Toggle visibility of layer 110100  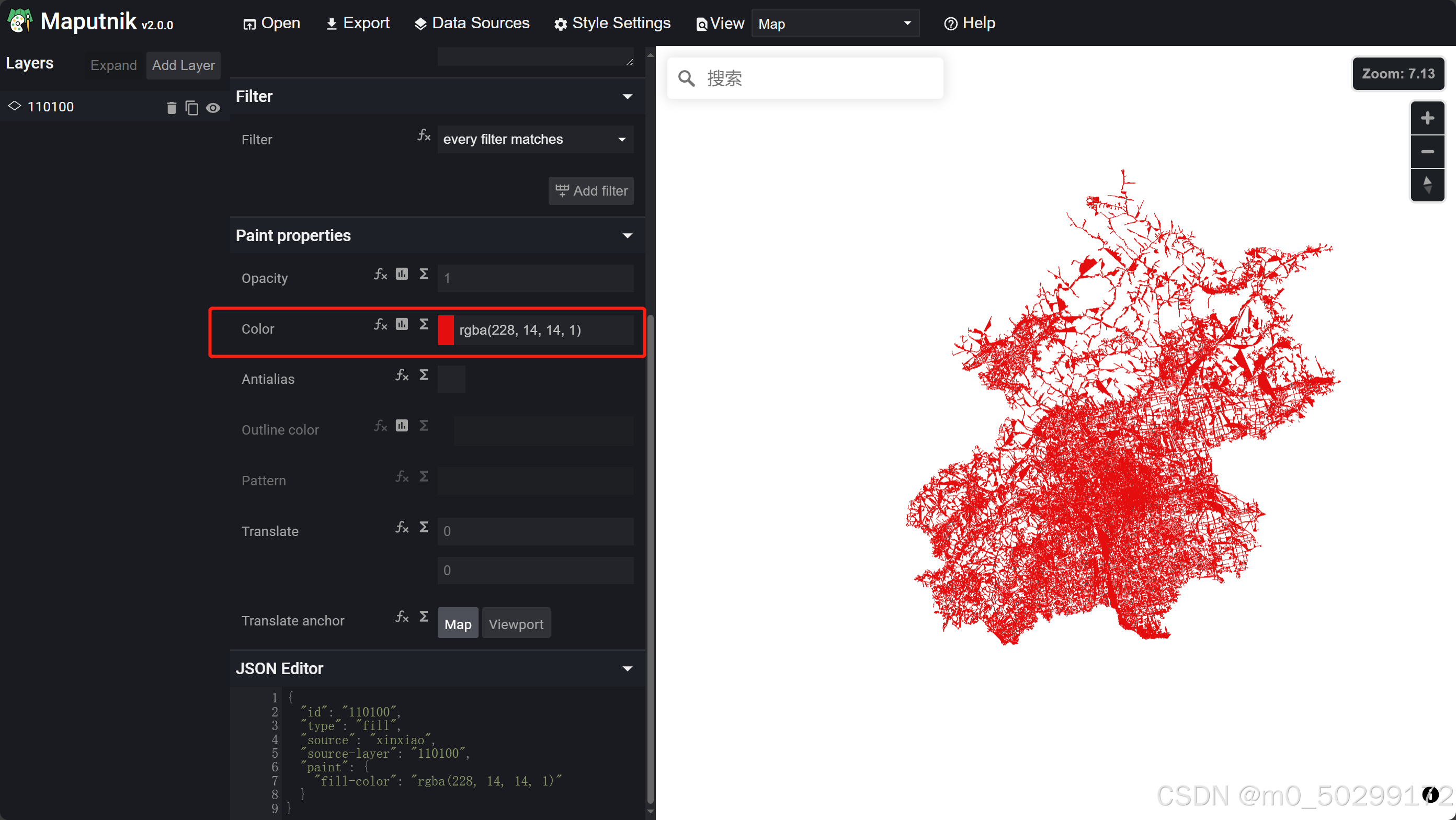(x=212, y=107)
